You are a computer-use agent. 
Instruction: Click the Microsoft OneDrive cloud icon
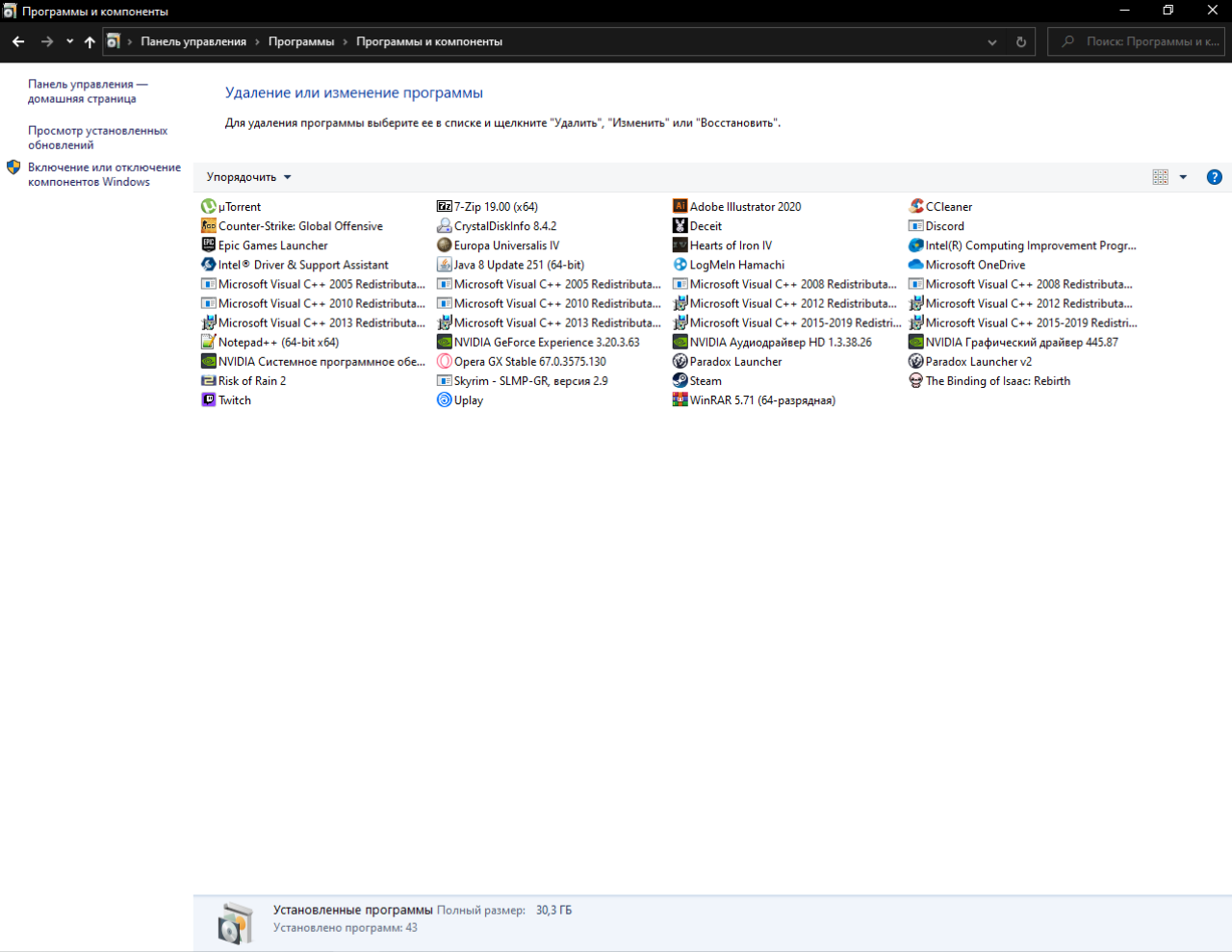point(915,264)
